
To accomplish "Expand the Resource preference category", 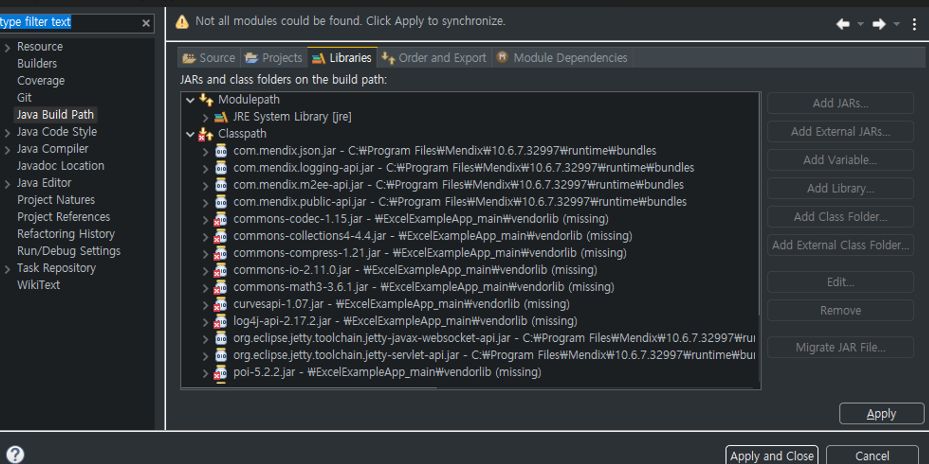I will (x=7, y=47).
